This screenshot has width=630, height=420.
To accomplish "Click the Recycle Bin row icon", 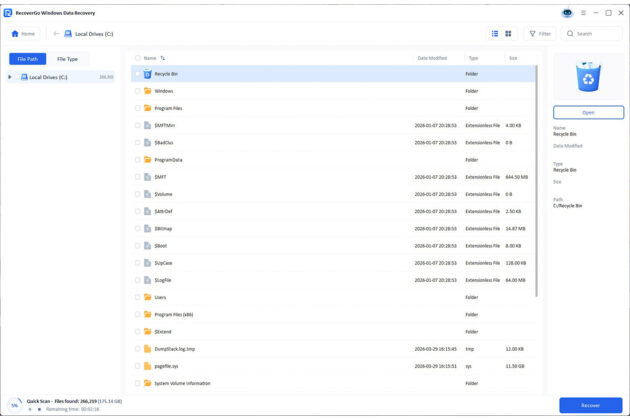I will (x=147, y=74).
